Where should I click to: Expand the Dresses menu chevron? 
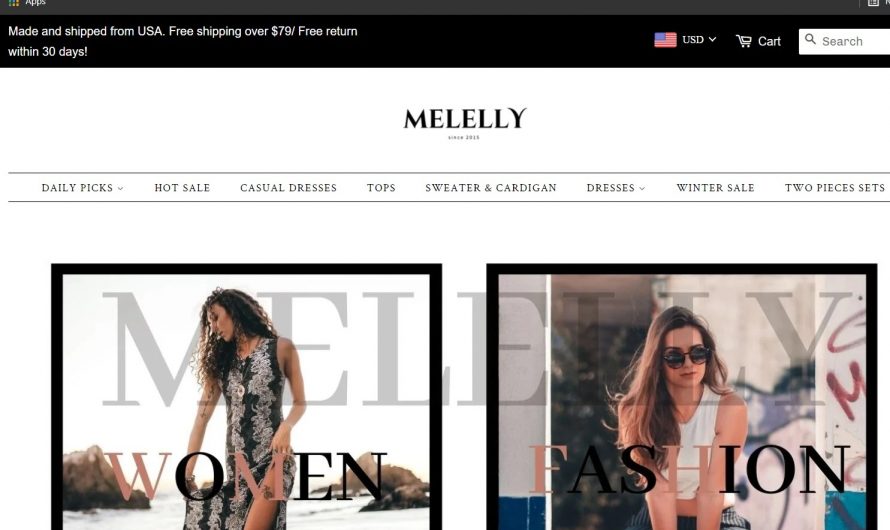tap(642, 188)
